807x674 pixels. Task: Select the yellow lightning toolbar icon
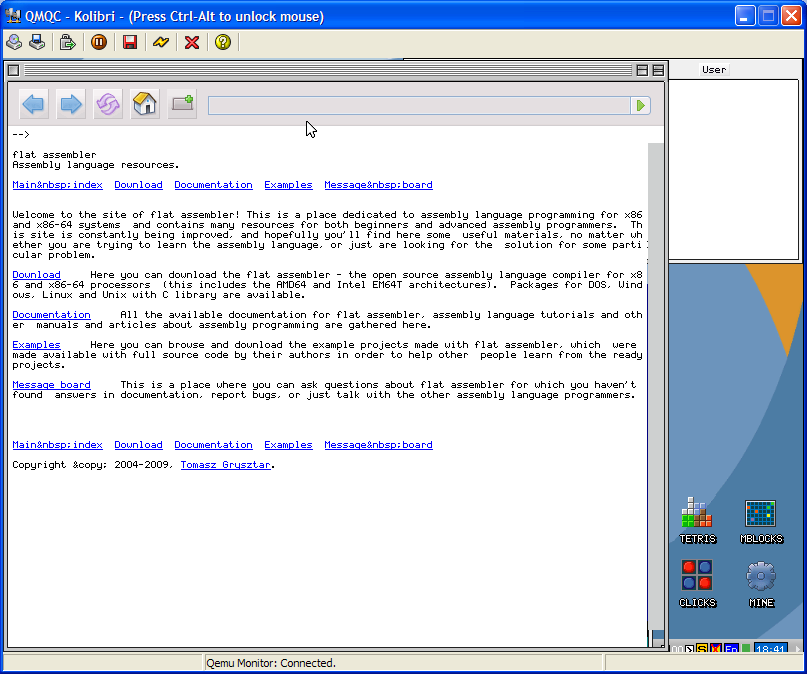tap(160, 42)
